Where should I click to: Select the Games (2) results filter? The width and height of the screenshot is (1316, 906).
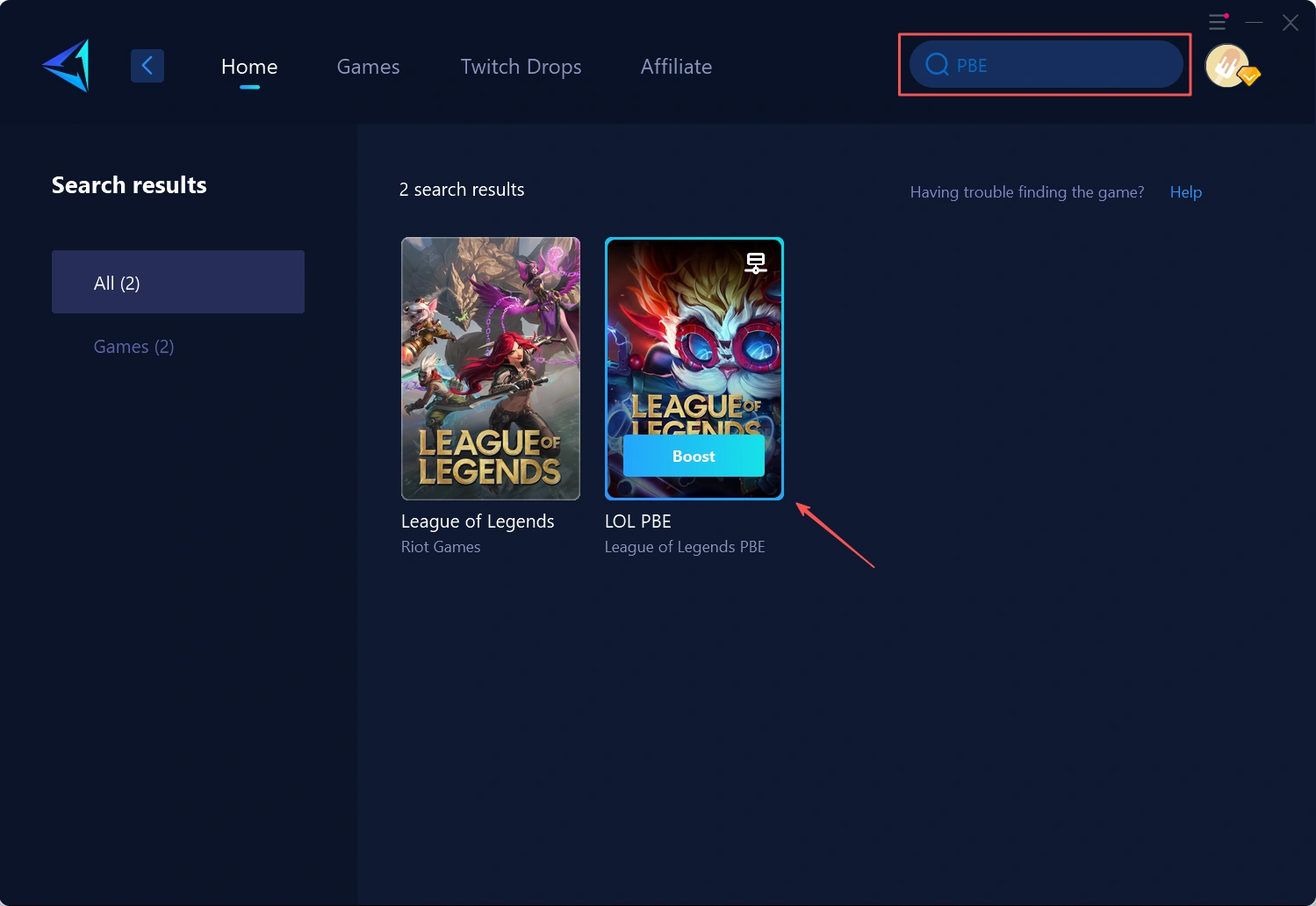click(133, 346)
